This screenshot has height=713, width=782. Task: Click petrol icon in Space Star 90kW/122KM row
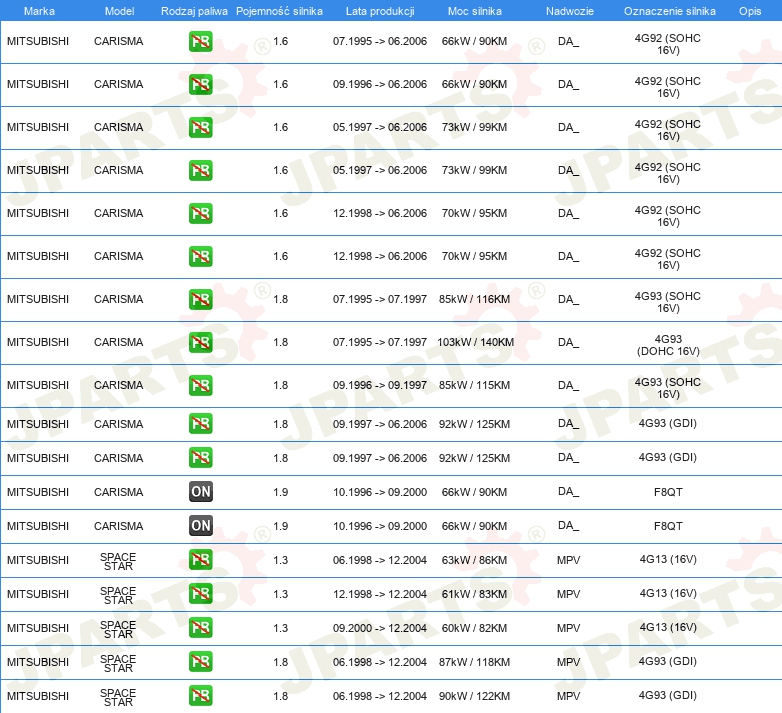click(x=200, y=696)
